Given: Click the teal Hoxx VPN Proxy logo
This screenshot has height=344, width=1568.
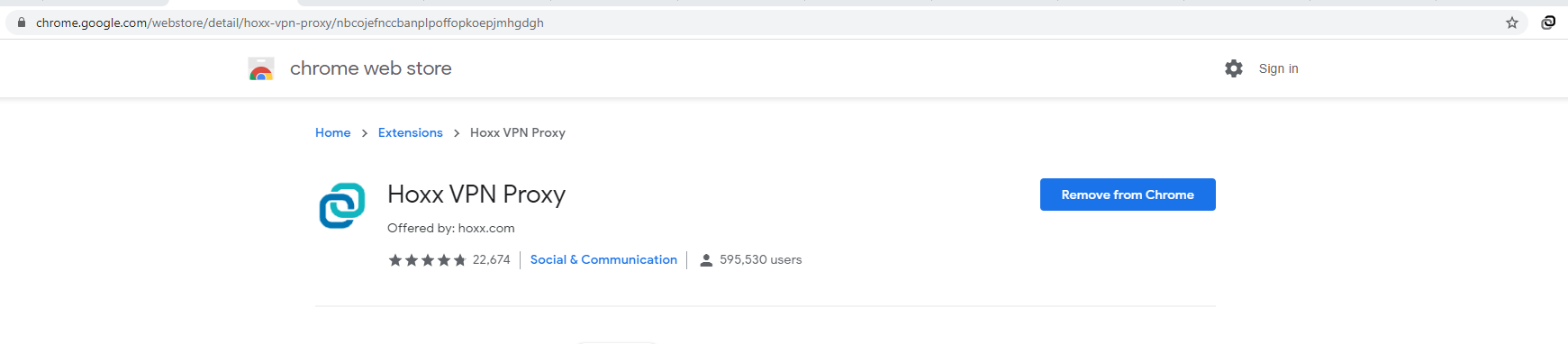Looking at the screenshot, I should tap(342, 205).
